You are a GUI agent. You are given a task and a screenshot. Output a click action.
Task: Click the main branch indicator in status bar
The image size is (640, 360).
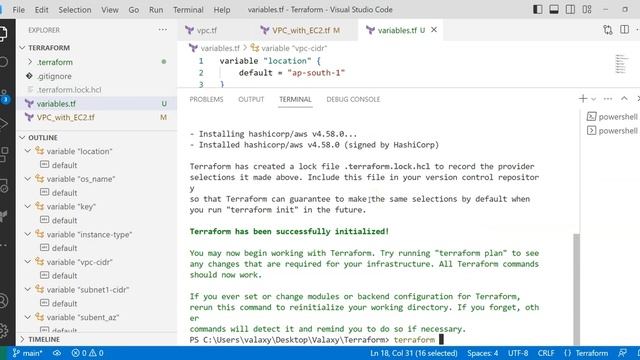(27, 353)
